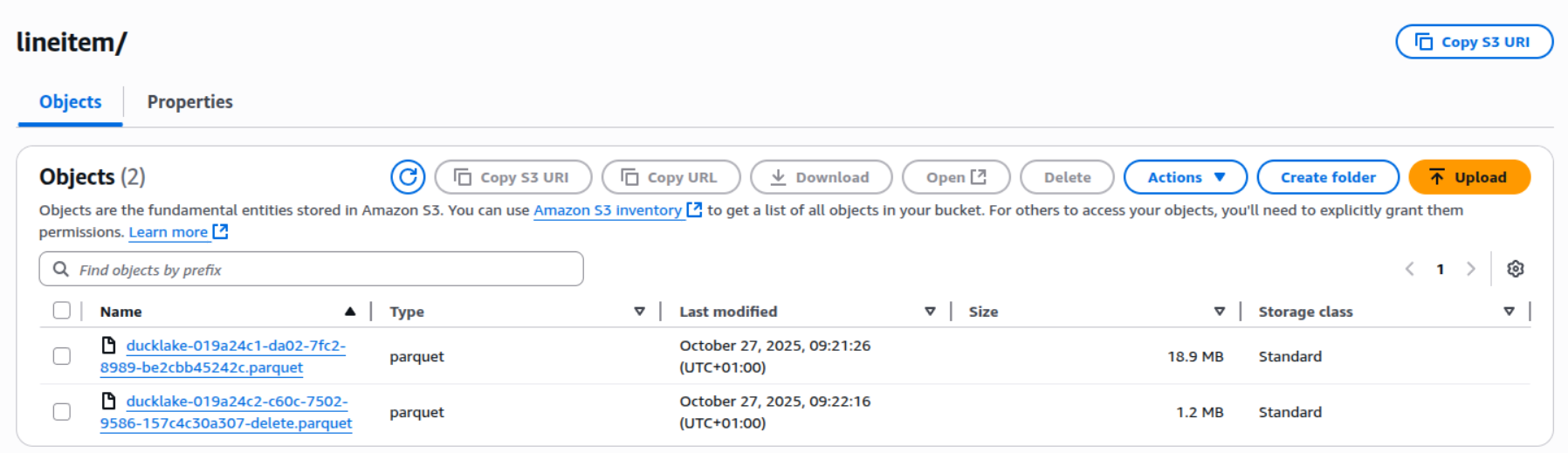Click the Name column sort arrow
This screenshot has width=1568, height=453.
coord(350,312)
